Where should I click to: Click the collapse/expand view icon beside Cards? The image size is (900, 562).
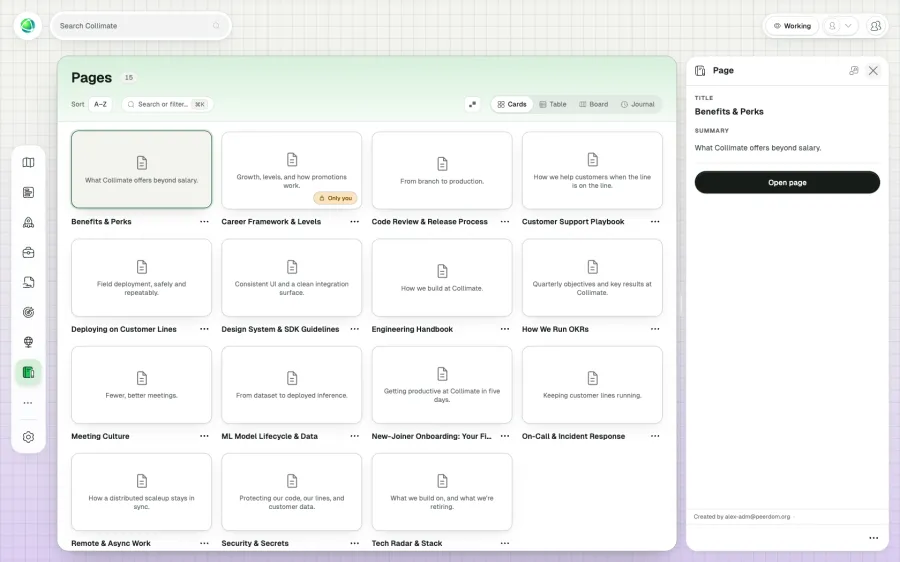[x=472, y=104]
